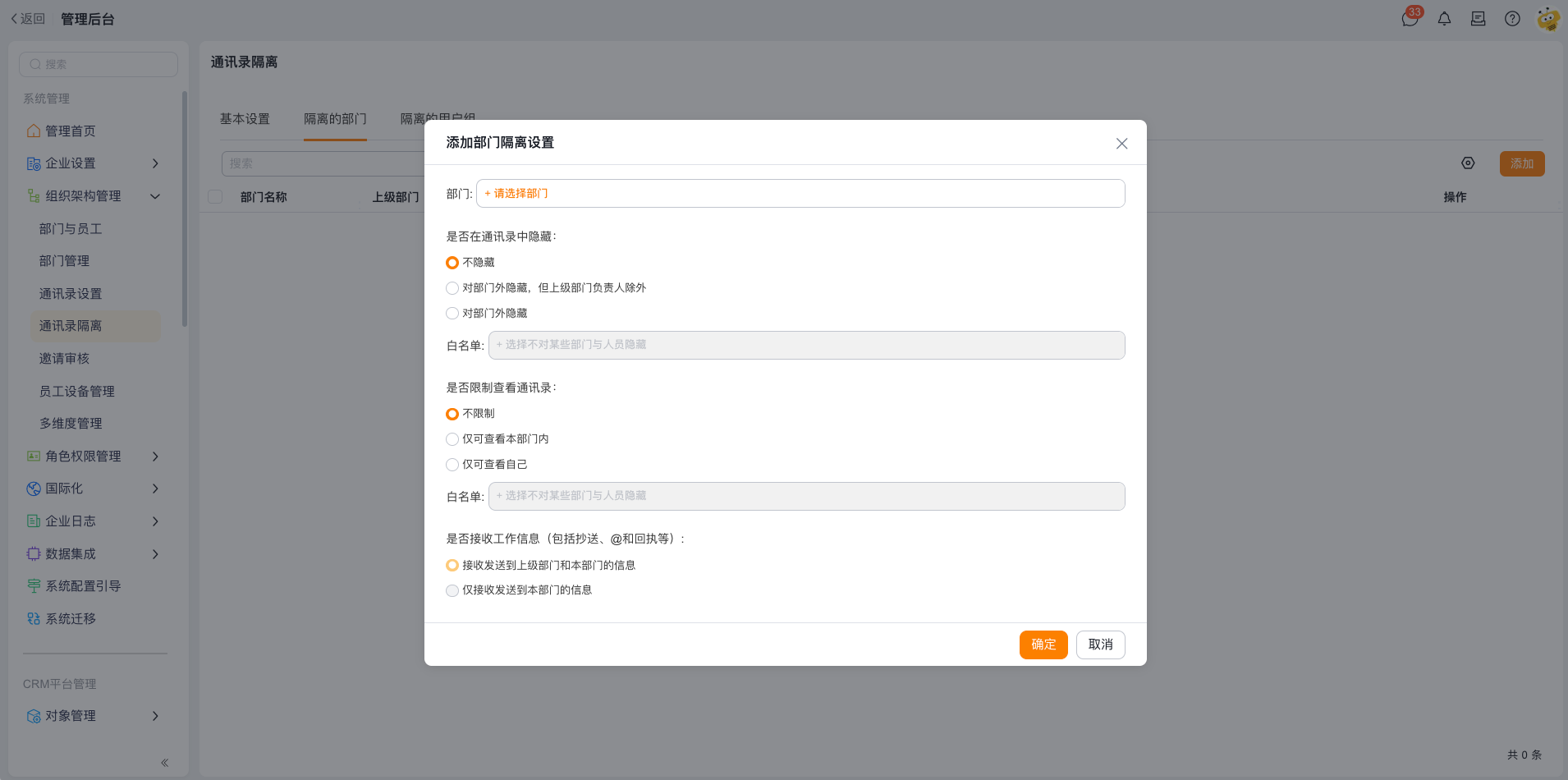
Task: Open table column settings gear icon
Action: (x=1468, y=163)
